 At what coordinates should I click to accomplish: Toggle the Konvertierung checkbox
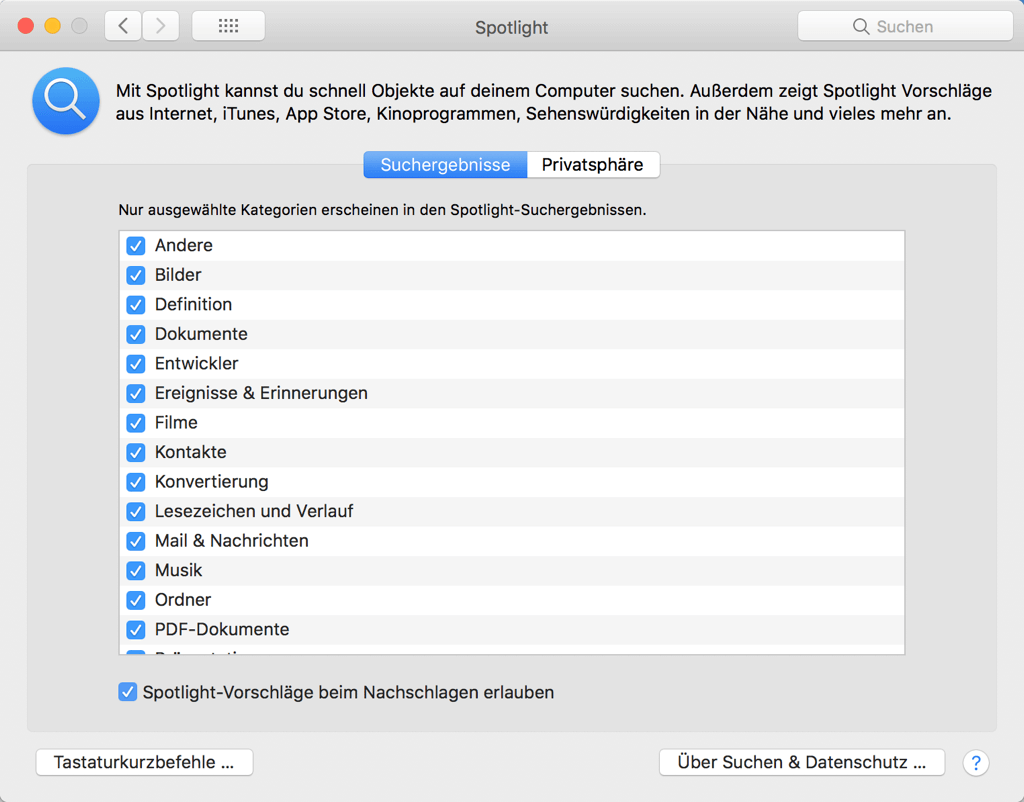pyautogui.click(x=136, y=482)
